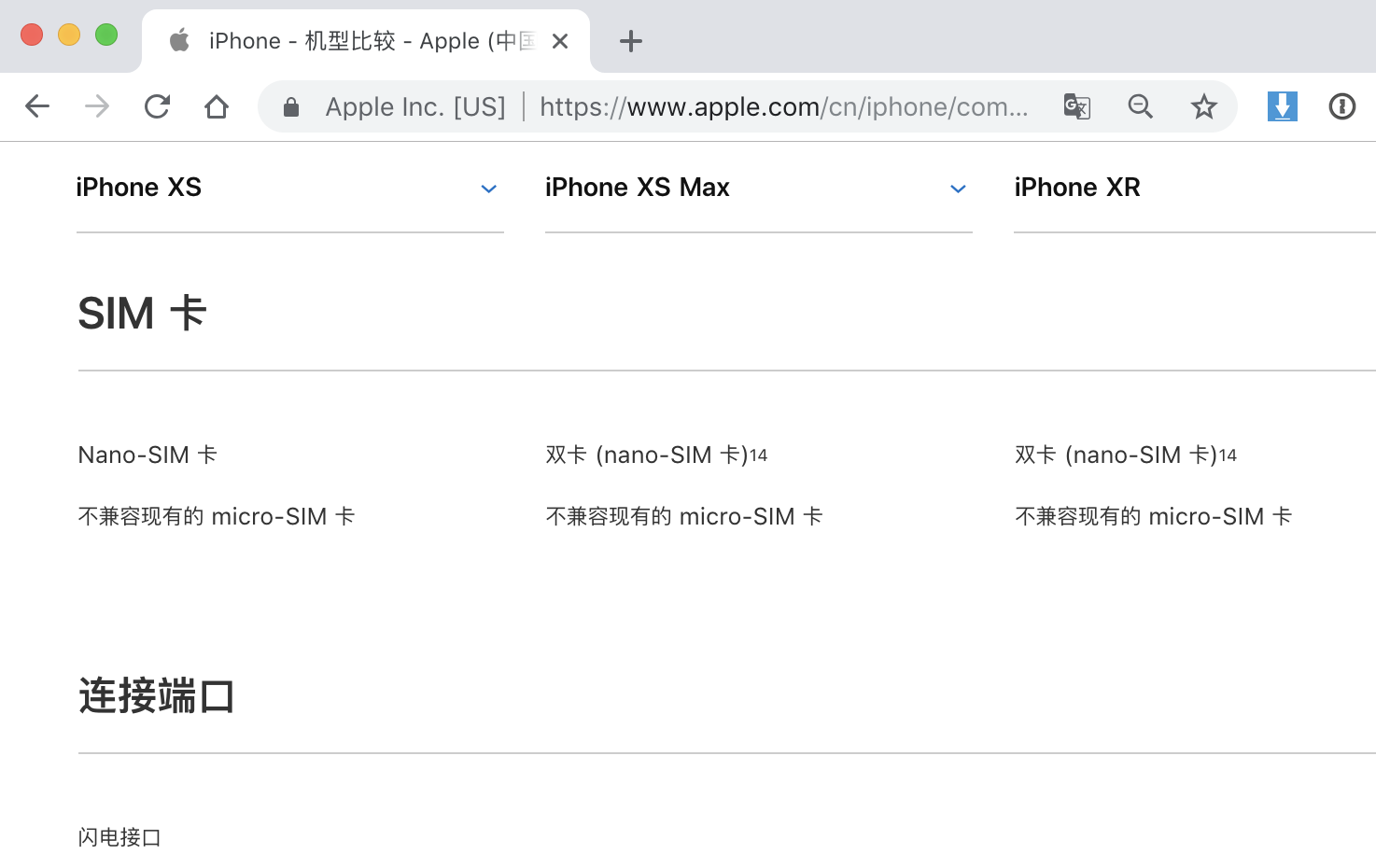Open the home page button
Screen dimensions: 1376x868
217,106
